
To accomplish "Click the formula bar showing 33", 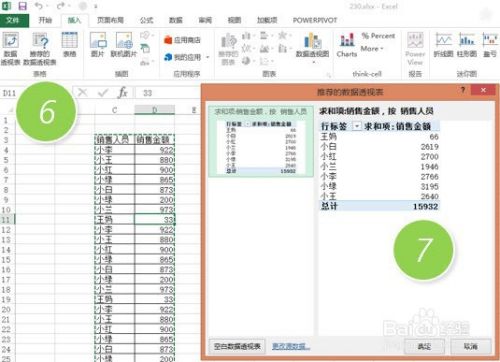I will (x=168, y=93).
